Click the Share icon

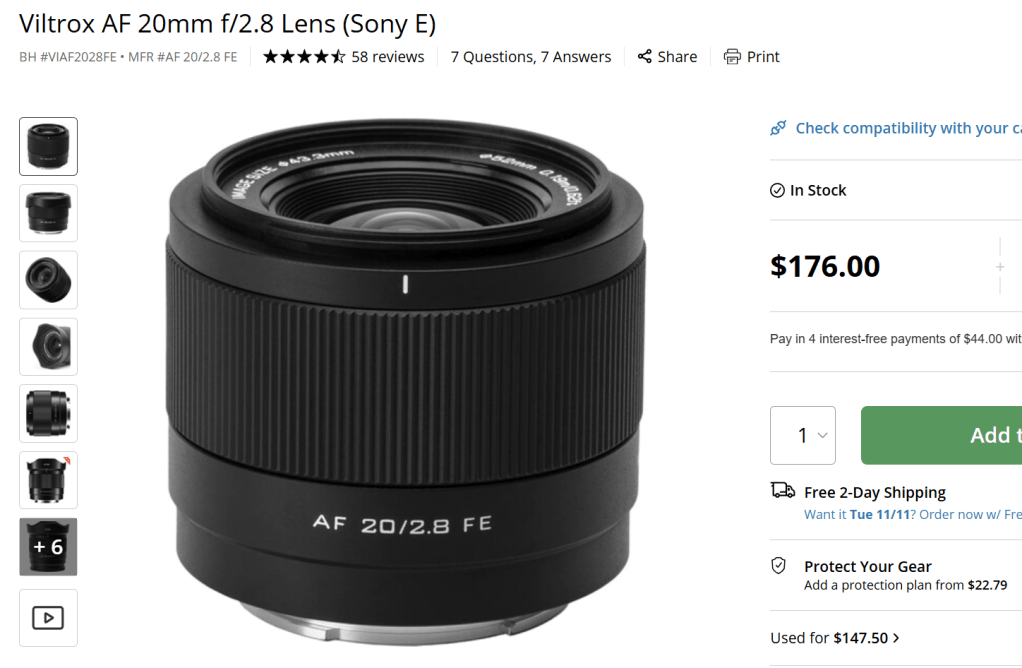(x=645, y=57)
